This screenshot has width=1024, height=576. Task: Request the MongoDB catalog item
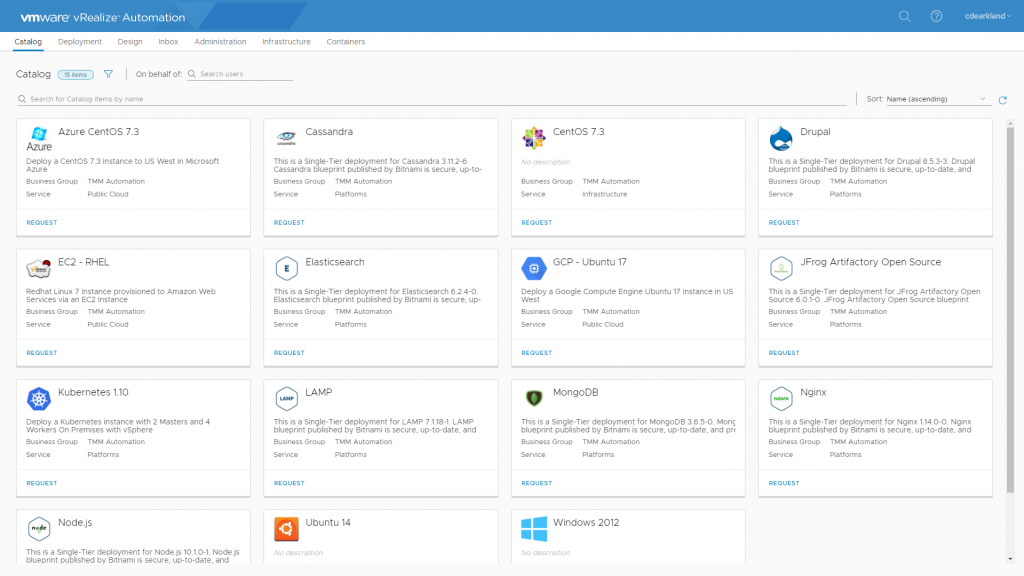537,483
